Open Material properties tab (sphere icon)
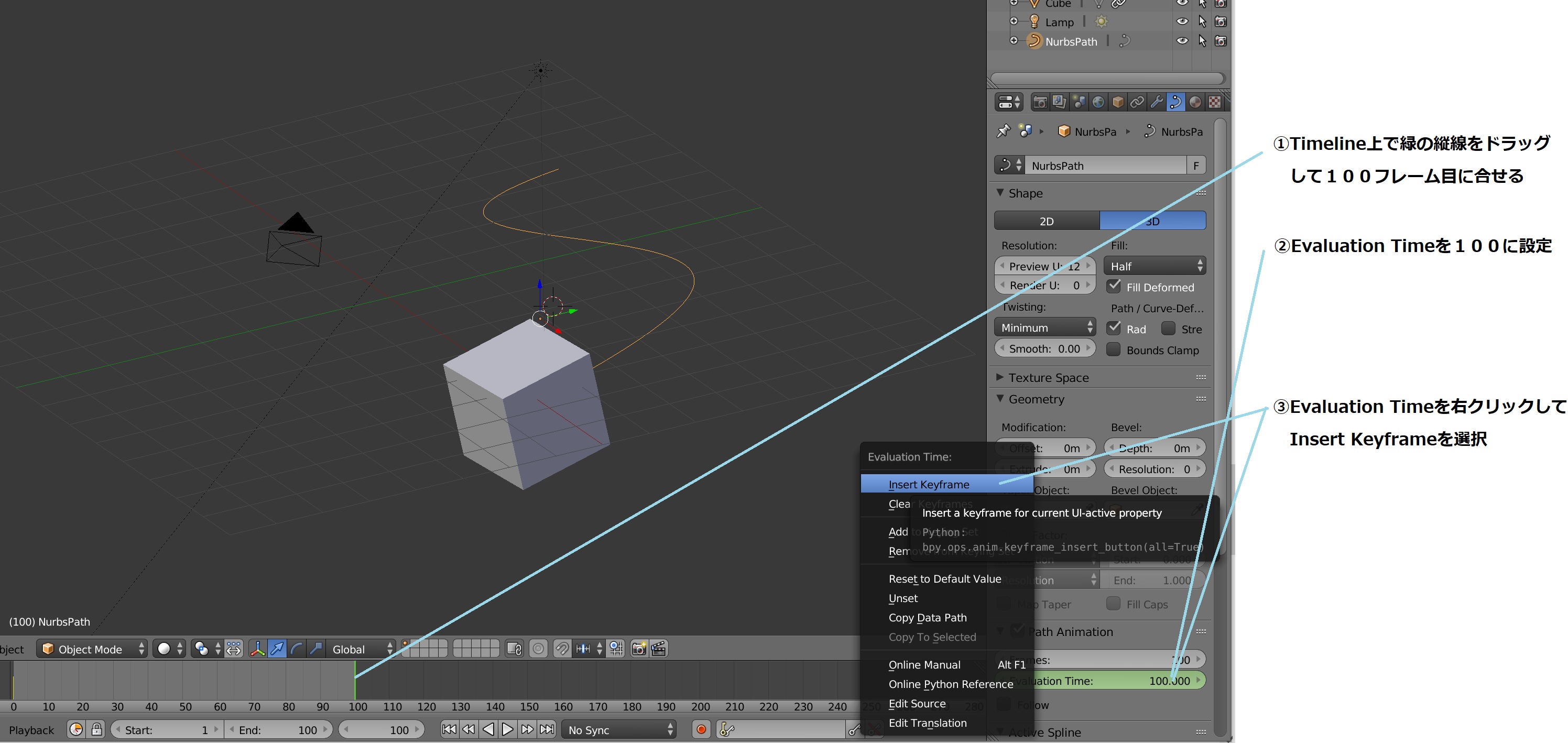The width and height of the screenshot is (1568, 743). click(1195, 102)
